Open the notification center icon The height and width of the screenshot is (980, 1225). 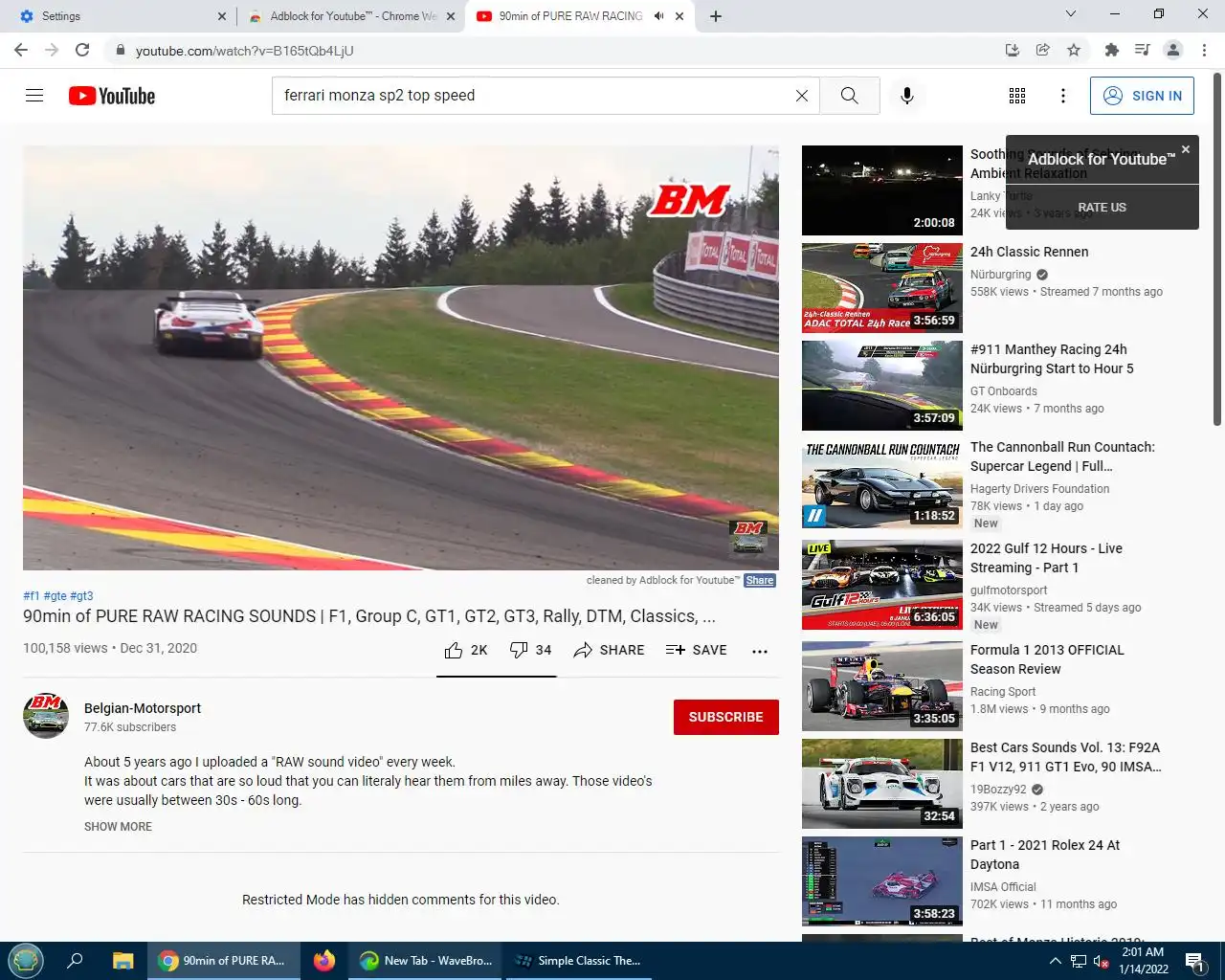(x=1194, y=961)
